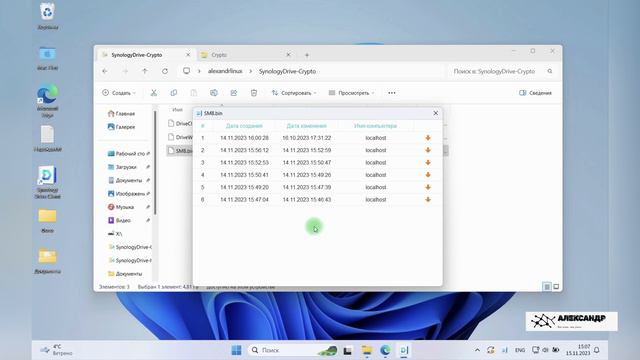The image size is (640, 360).
Task: Open the 'Просмотреть' view dropdown
Action: pyautogui.click(x=351, y=93)
